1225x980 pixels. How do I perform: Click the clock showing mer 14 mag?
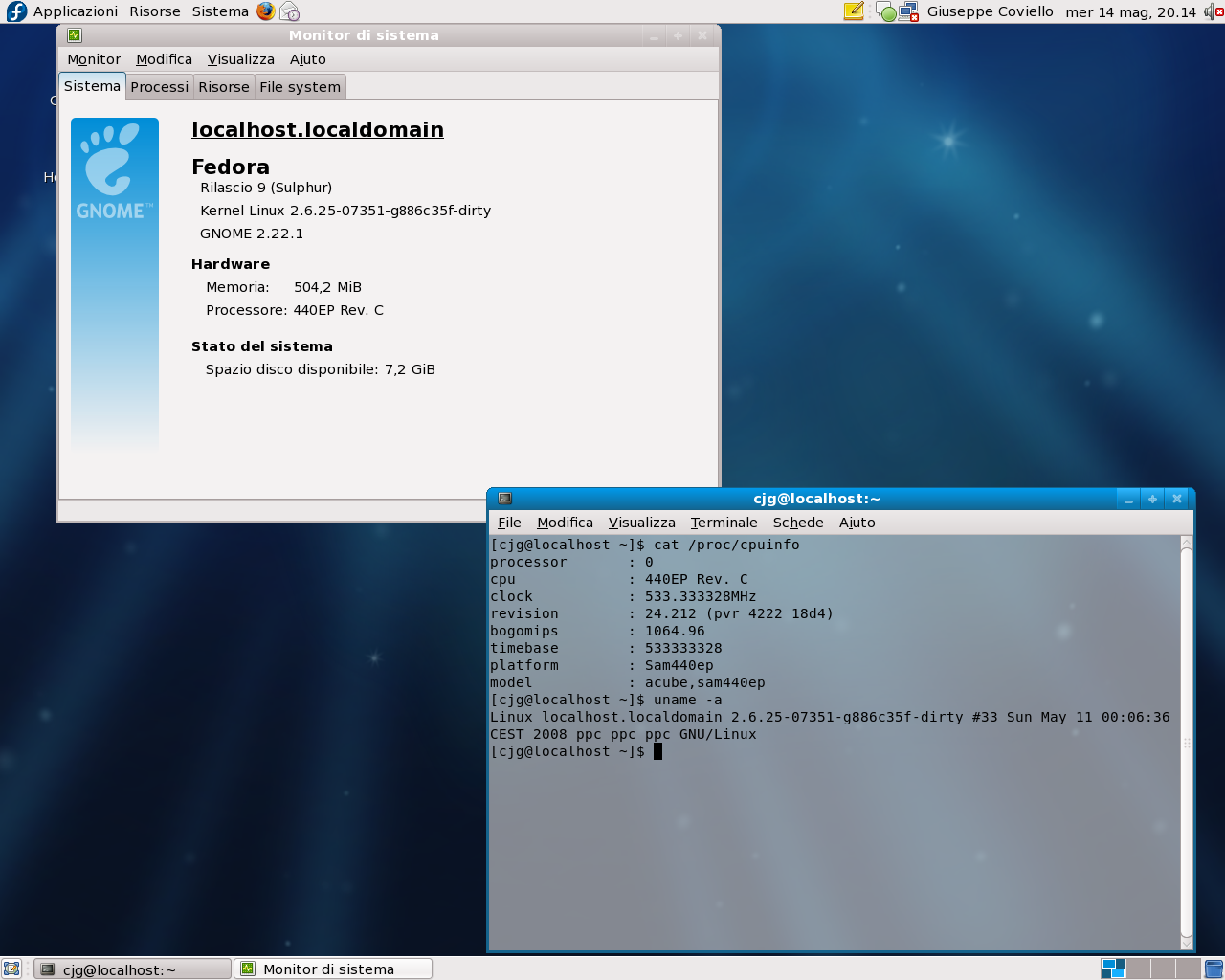1130,11
